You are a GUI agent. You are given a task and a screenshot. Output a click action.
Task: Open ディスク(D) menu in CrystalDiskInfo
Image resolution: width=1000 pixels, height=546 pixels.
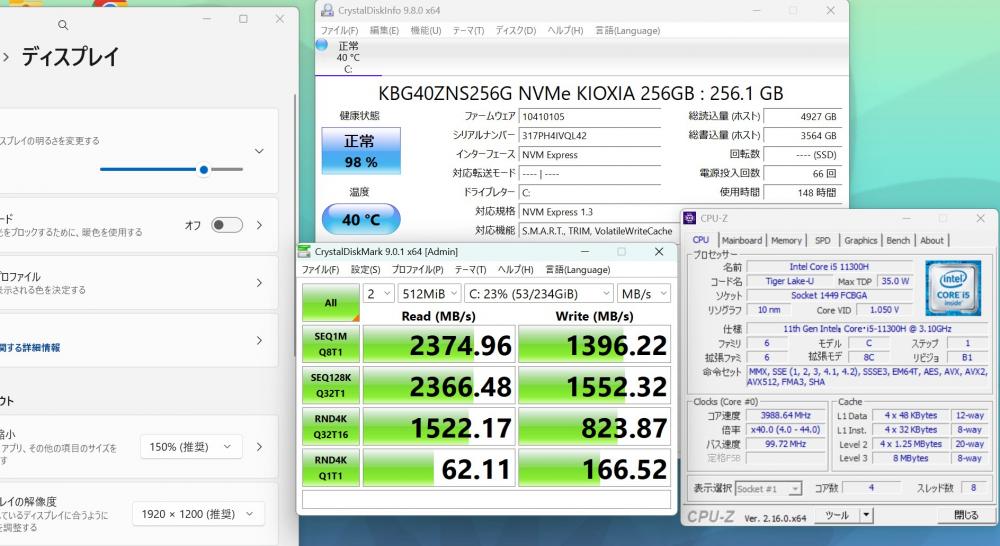tap(516, 31)
